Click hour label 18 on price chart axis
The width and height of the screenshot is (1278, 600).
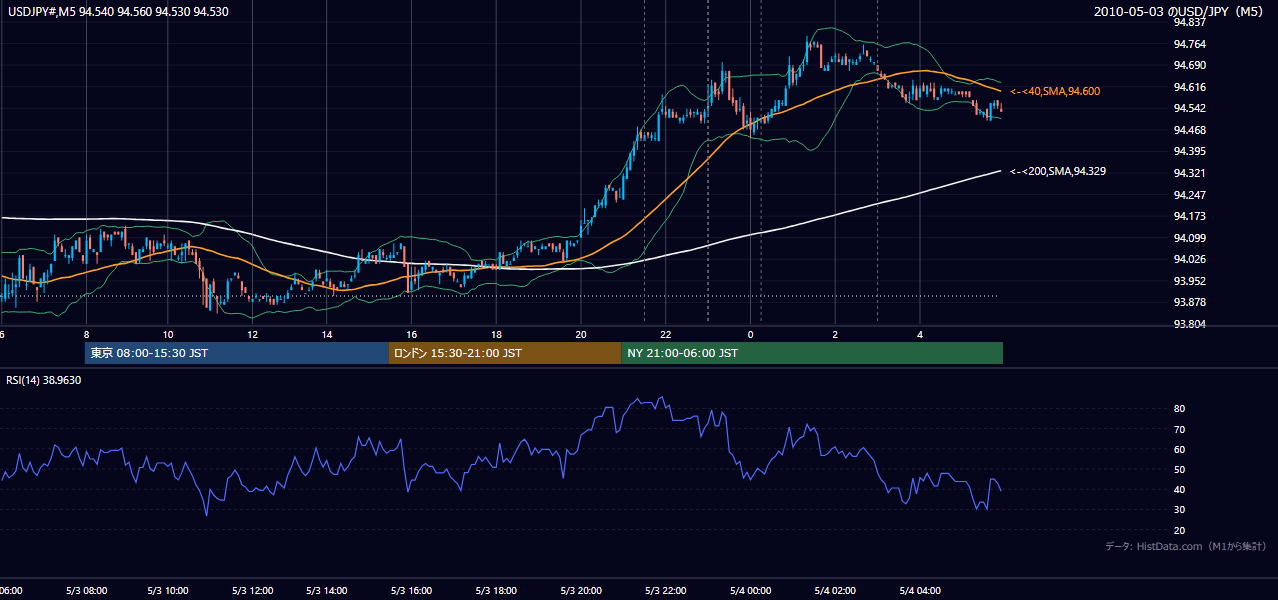tap(496, 334)
